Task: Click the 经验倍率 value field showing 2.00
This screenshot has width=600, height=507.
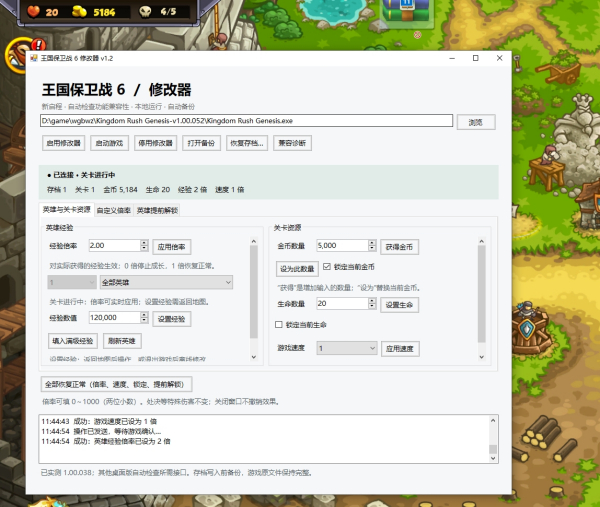Action: click(115, 245)
